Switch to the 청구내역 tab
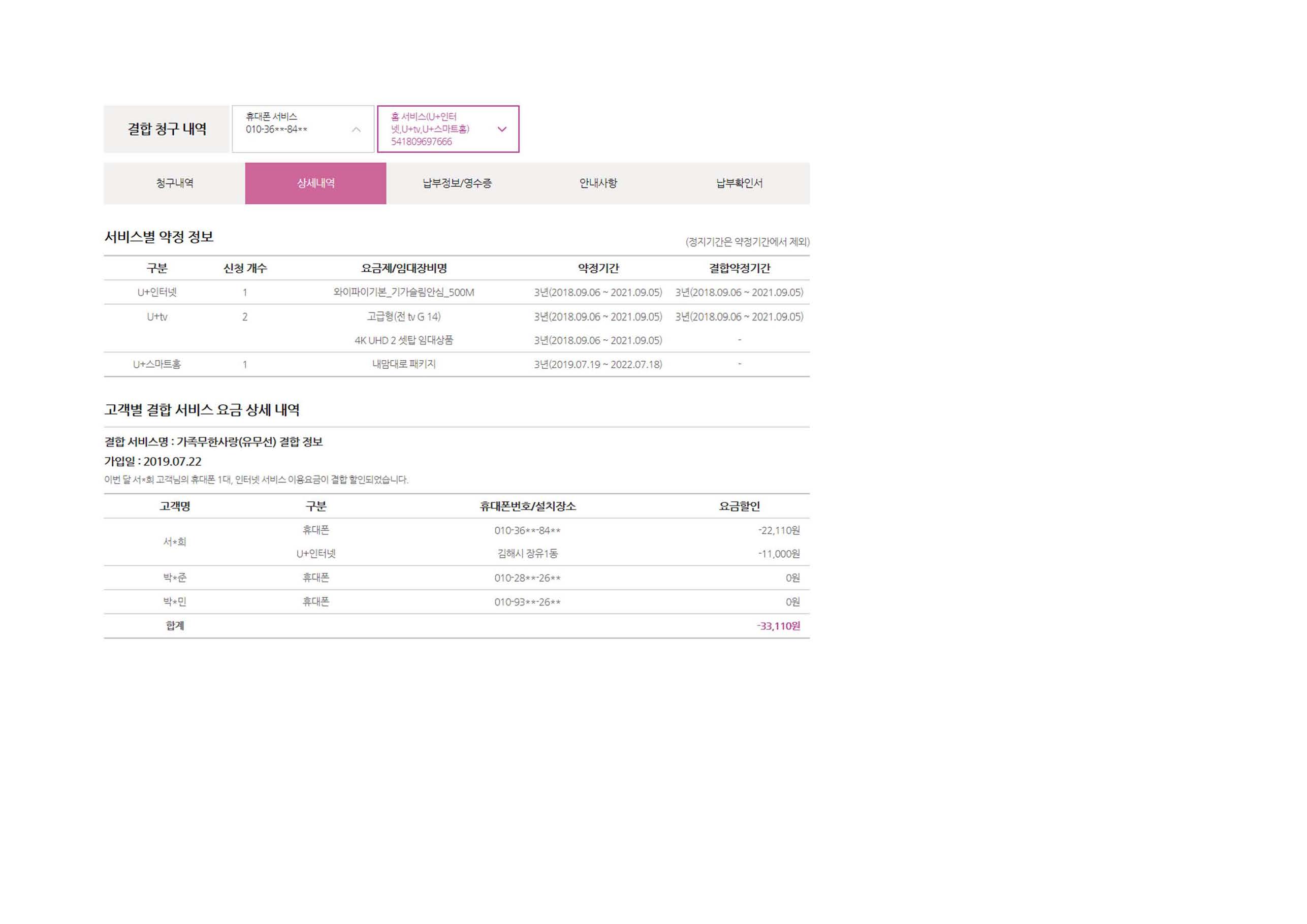 (x=174, y=183)
